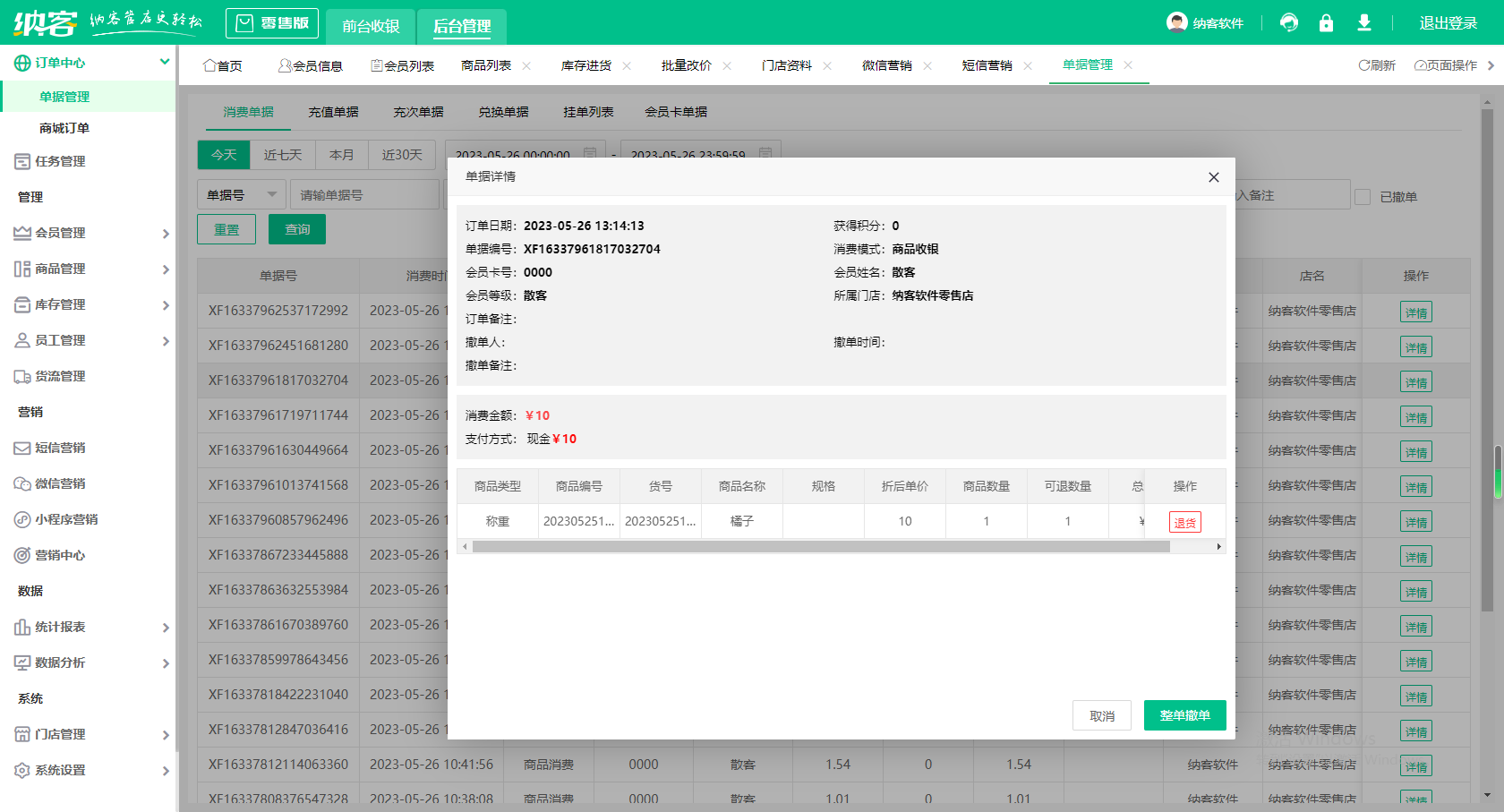Switch to the 后台管理 top tab
Viewport: 1504px width, 812px height.
462,26
